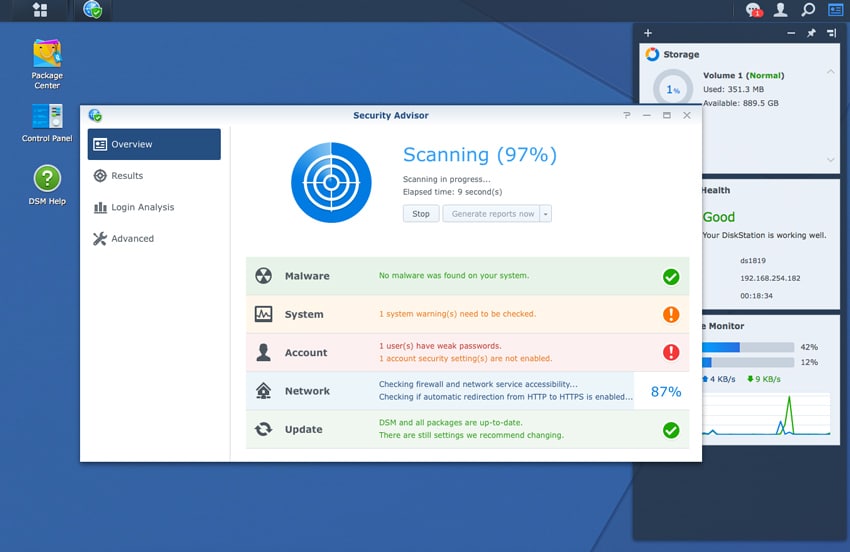Open Package Center desktop icon
The width and height of the screenshot is (850, 552).
click(47, 64)
